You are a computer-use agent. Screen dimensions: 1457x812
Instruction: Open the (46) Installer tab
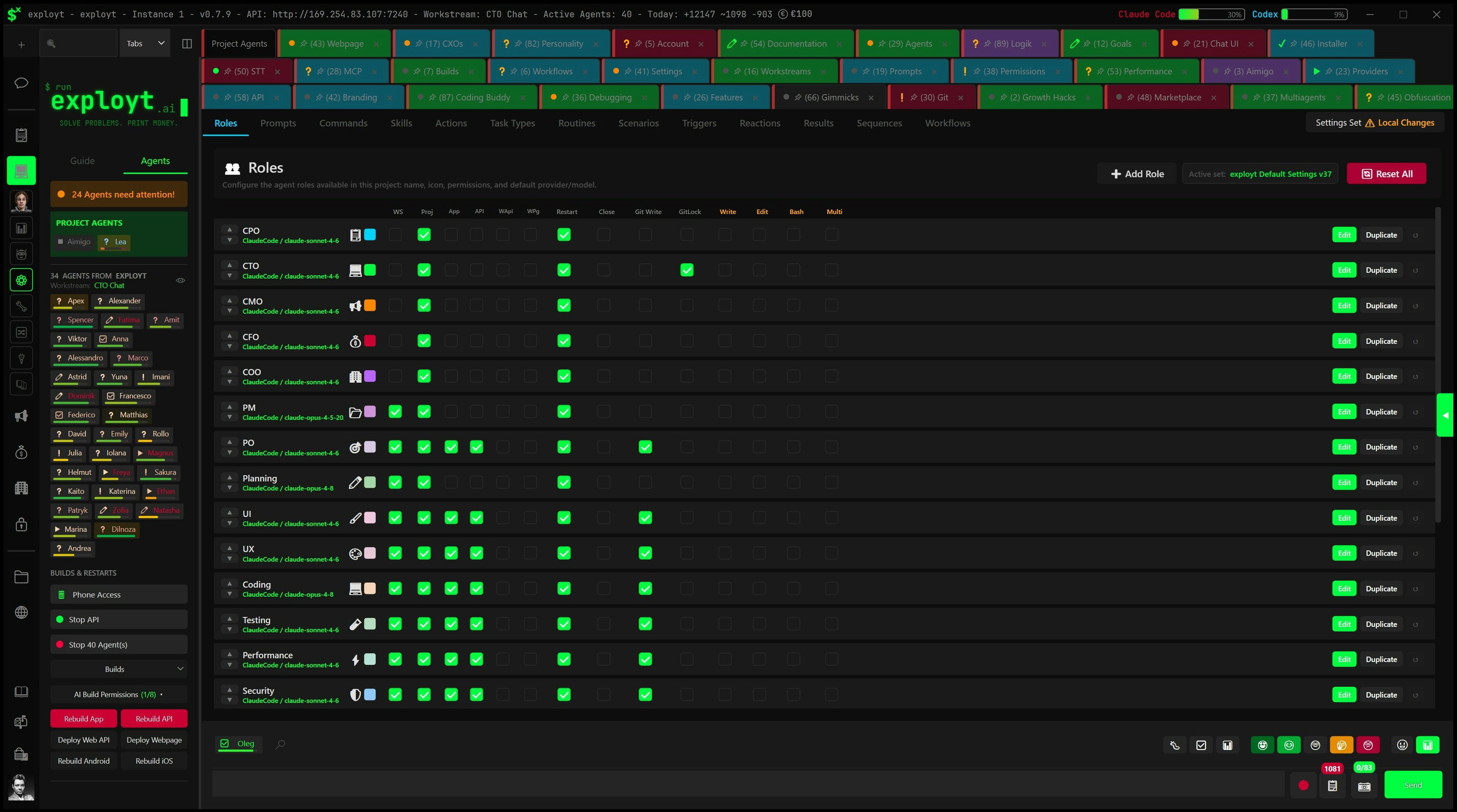(x=1321, y=43)
